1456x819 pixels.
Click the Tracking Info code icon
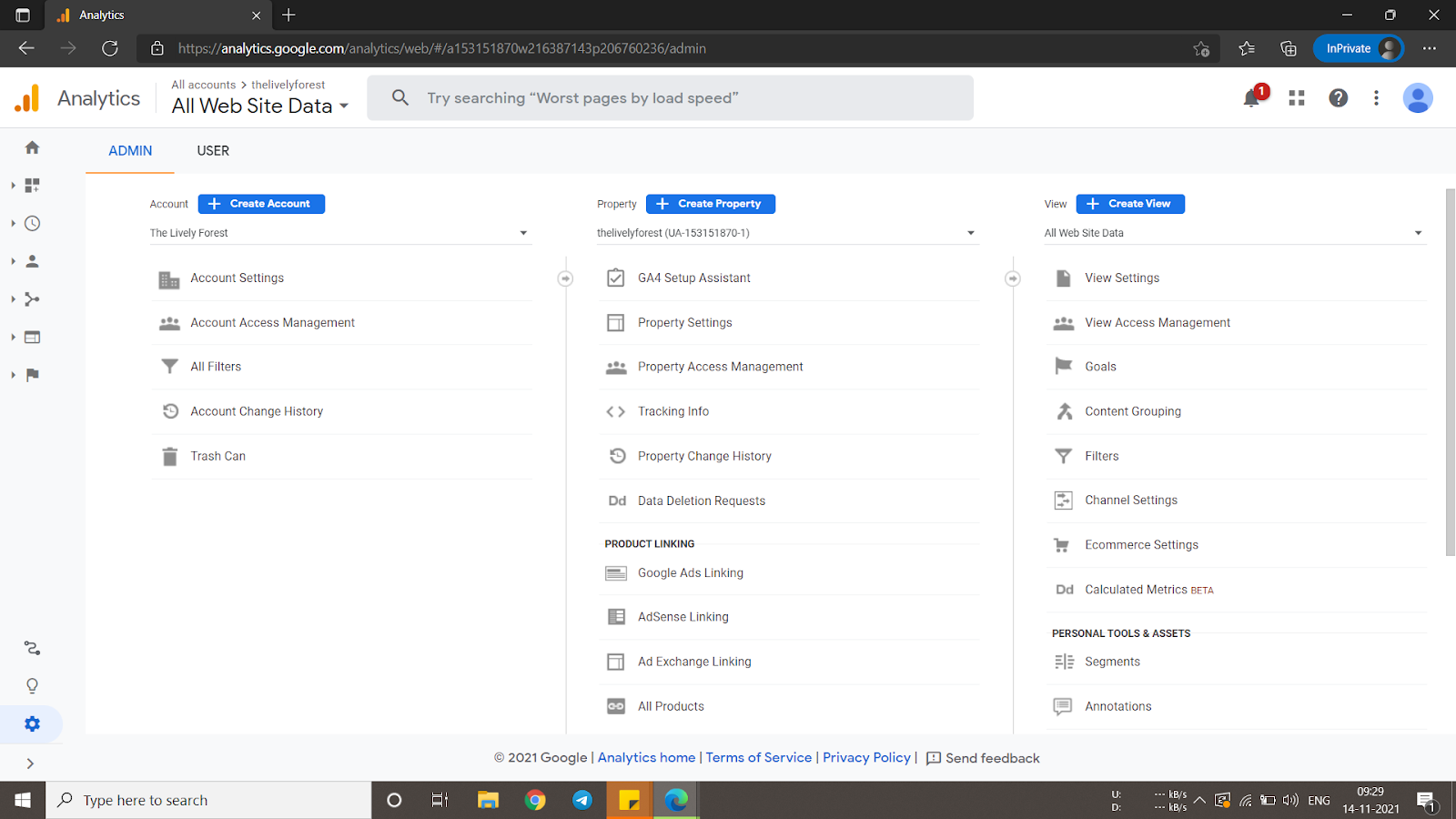pyautogui.click(x=616, y=411)
